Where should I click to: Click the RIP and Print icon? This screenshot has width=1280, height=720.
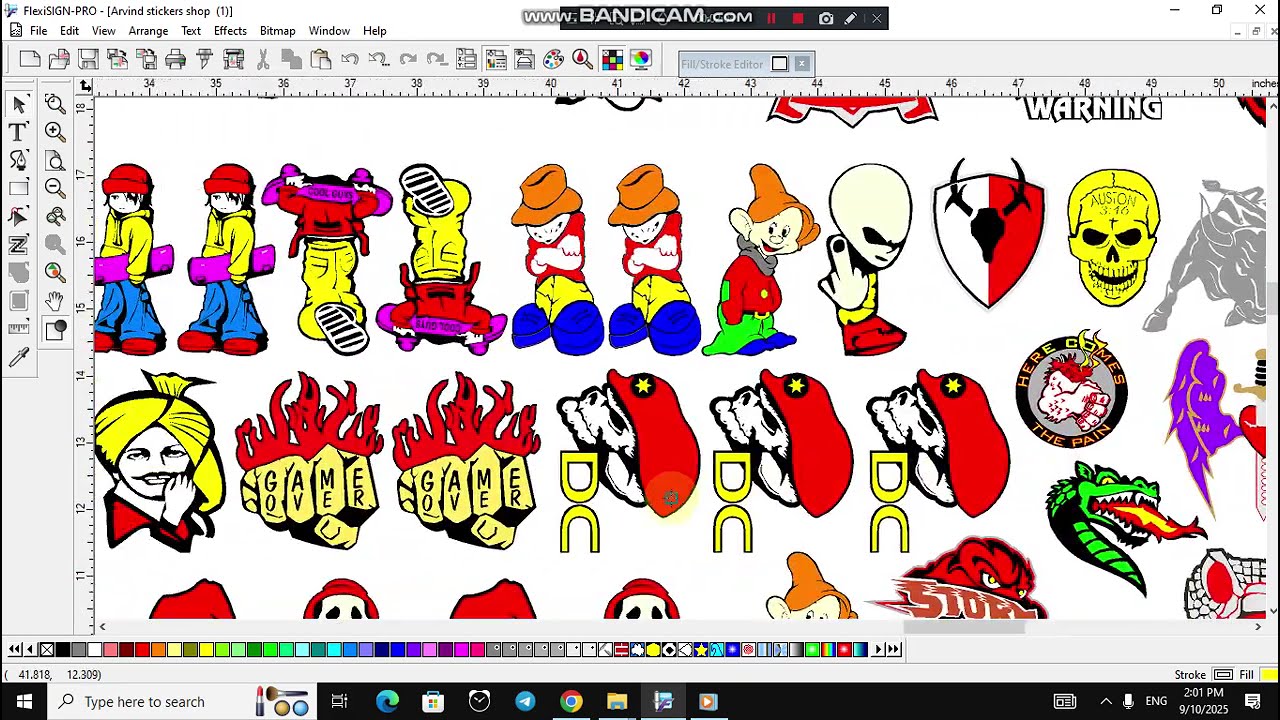tap(233, 60)
